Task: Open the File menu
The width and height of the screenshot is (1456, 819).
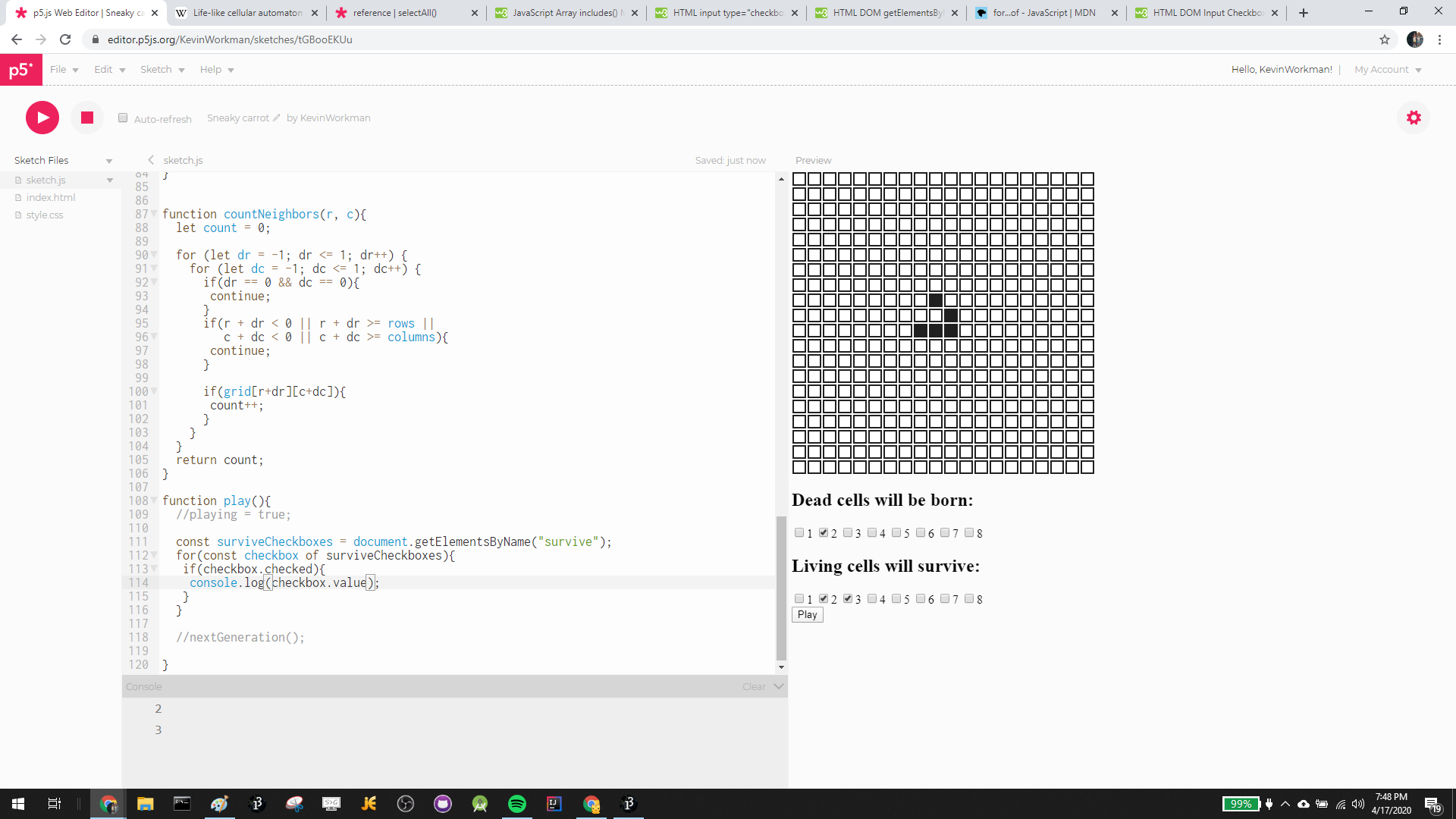Action: tap(64, 70)
